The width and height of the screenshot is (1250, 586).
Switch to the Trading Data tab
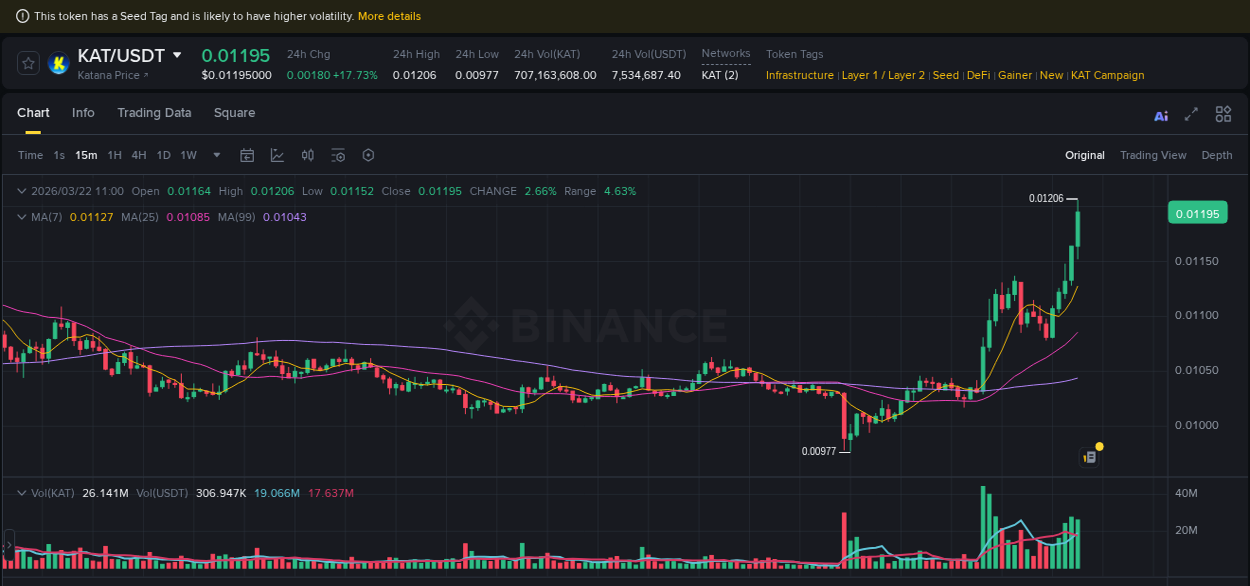[x=154, y=113]
